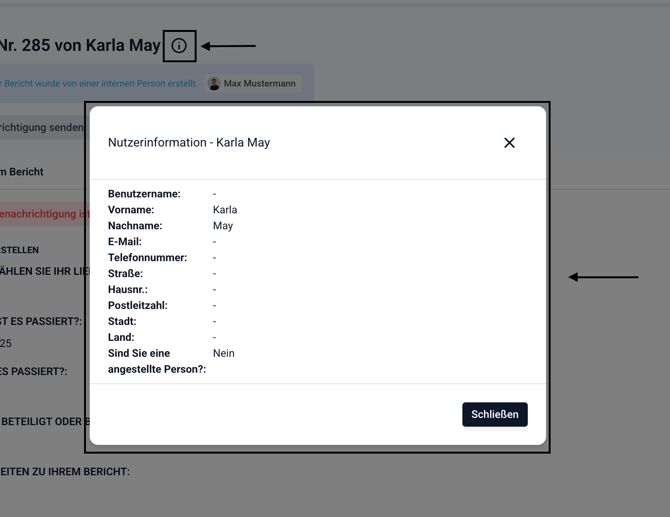Click the 'Stadt:' field label
Image resolution: width=670 pixels, height=517 pixels.
(x=122, y=322)
